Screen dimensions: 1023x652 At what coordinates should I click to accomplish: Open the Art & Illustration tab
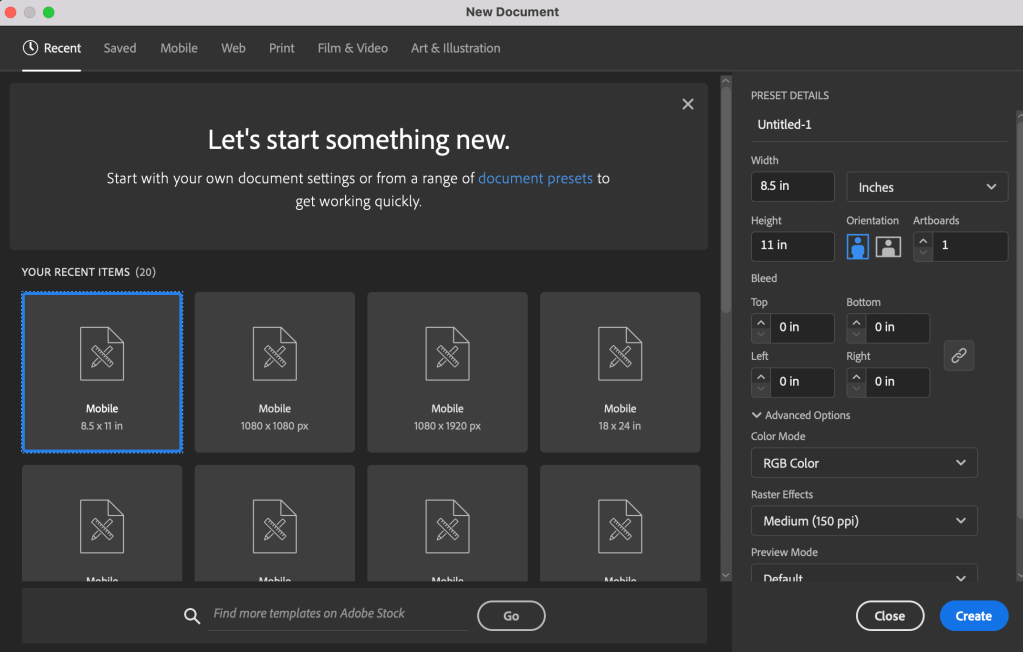point(455,48)
